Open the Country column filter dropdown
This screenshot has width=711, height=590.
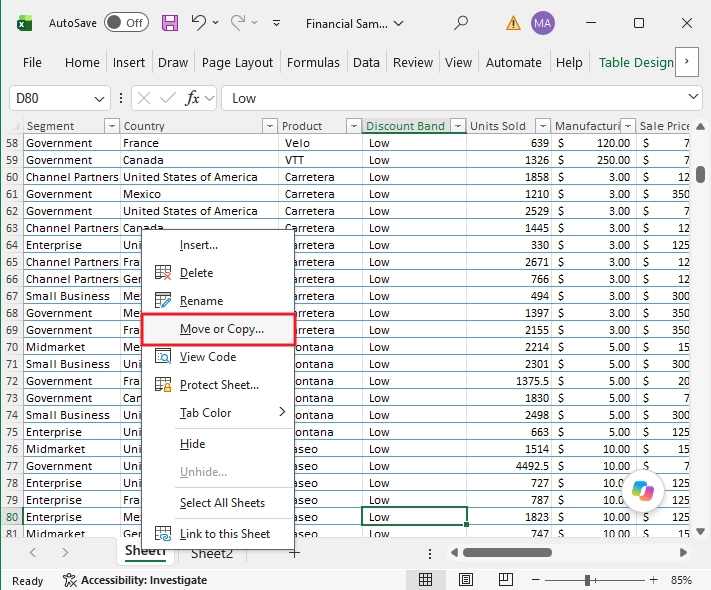(270, 126)
